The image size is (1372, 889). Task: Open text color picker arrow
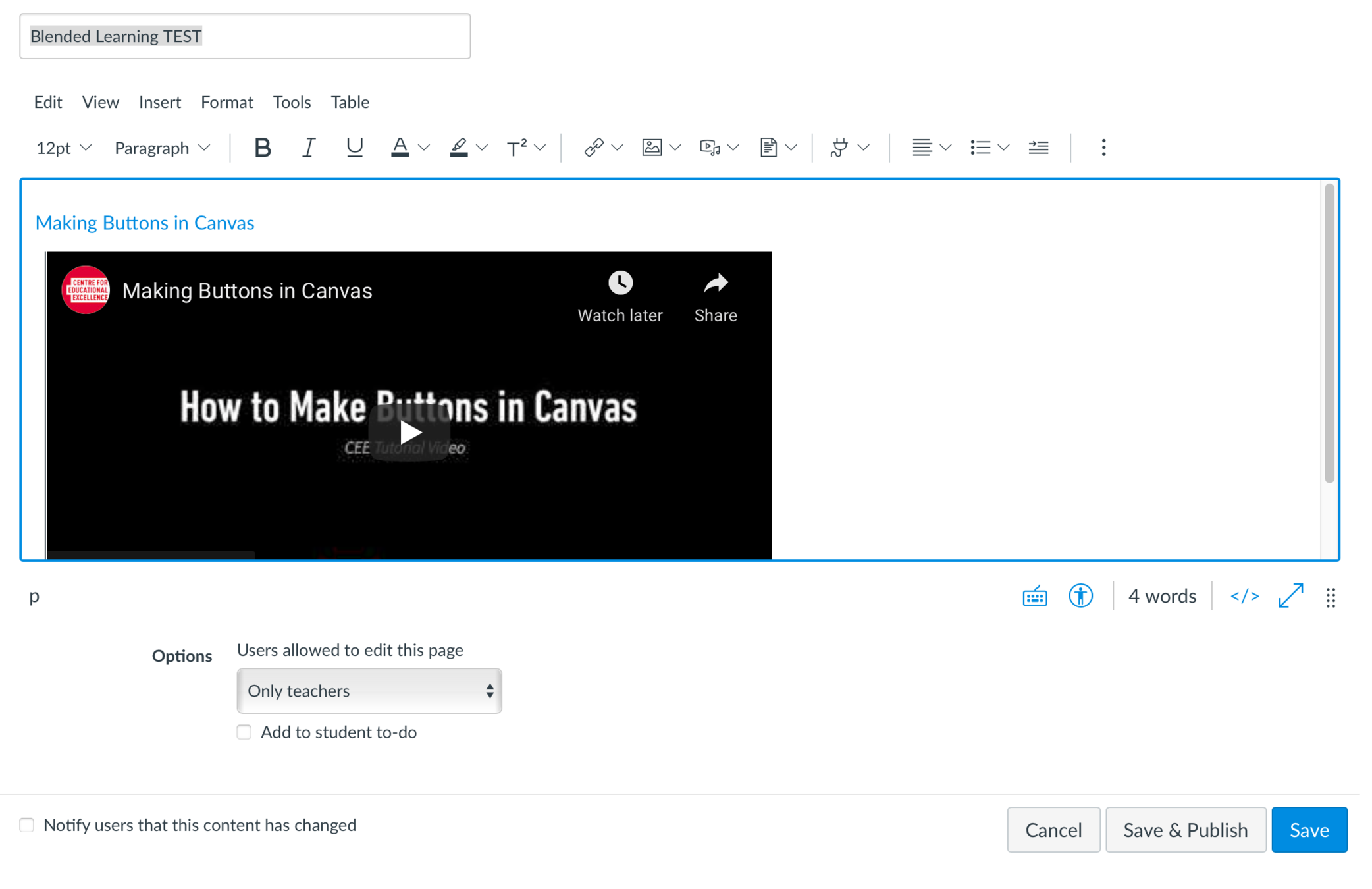click(424, 148)
